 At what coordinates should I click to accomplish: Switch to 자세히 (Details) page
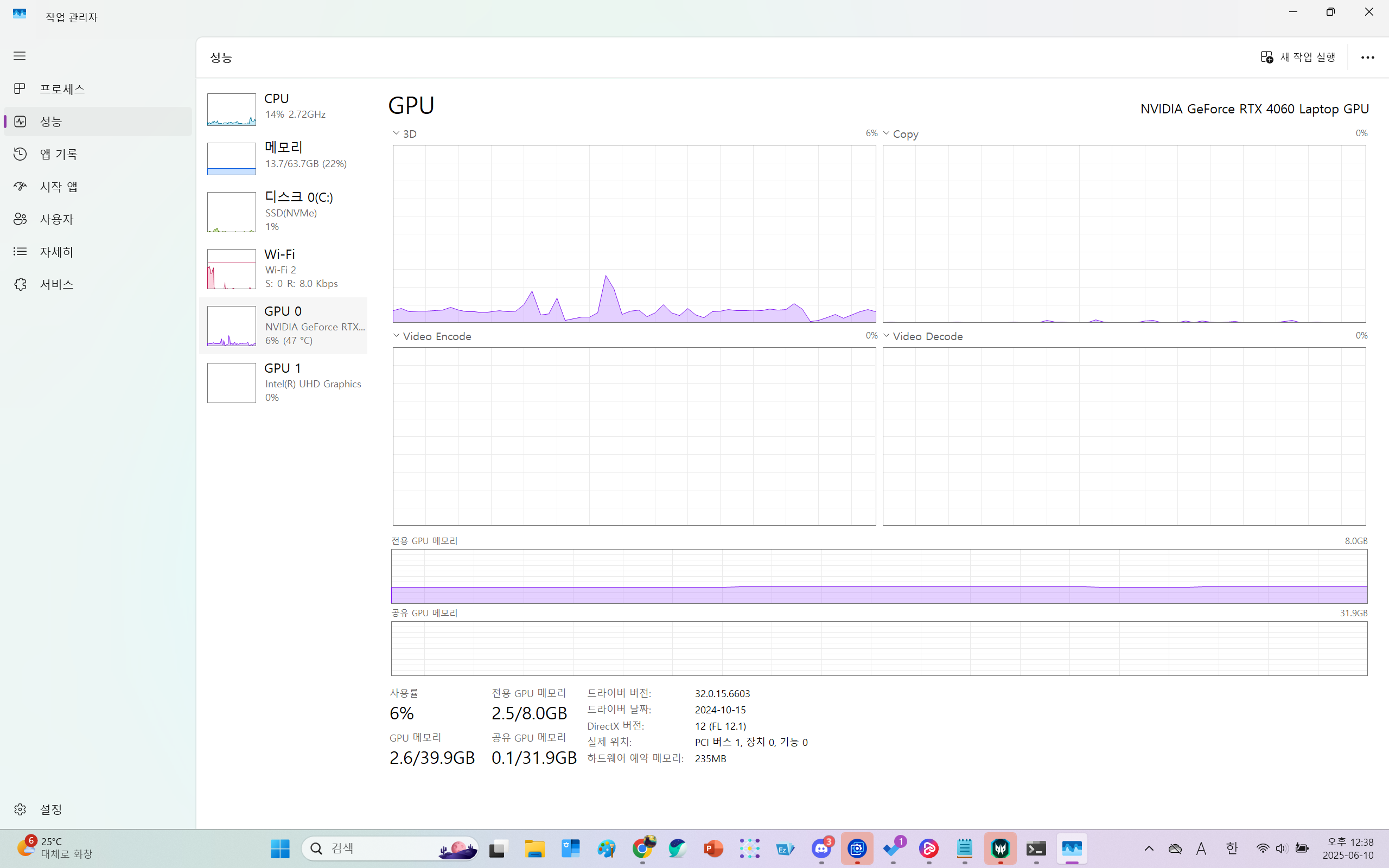[98, 251]
